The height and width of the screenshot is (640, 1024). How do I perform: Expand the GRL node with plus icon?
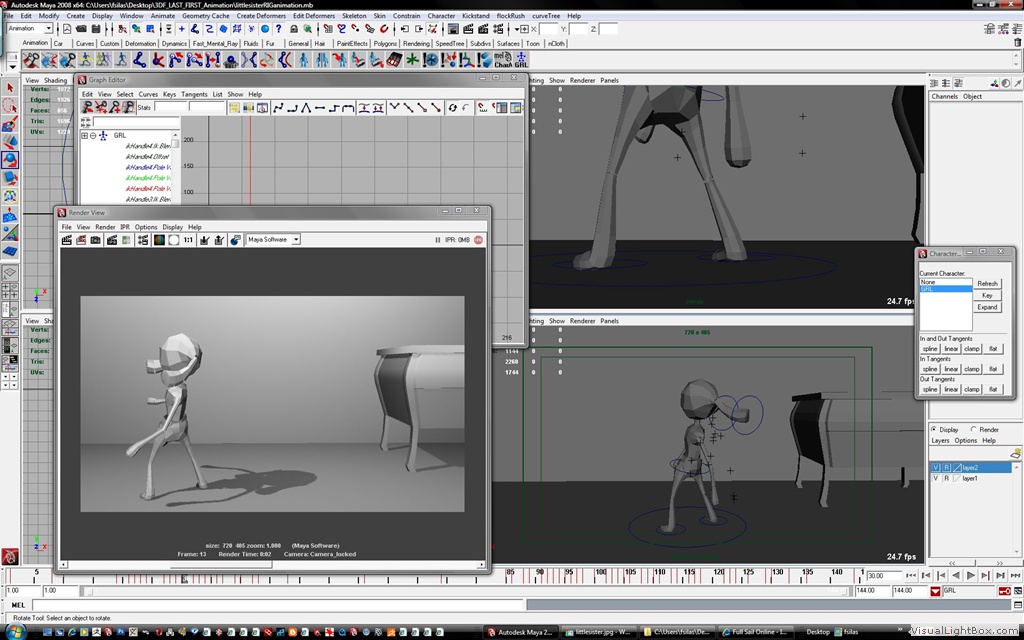(x=84, y=135)
